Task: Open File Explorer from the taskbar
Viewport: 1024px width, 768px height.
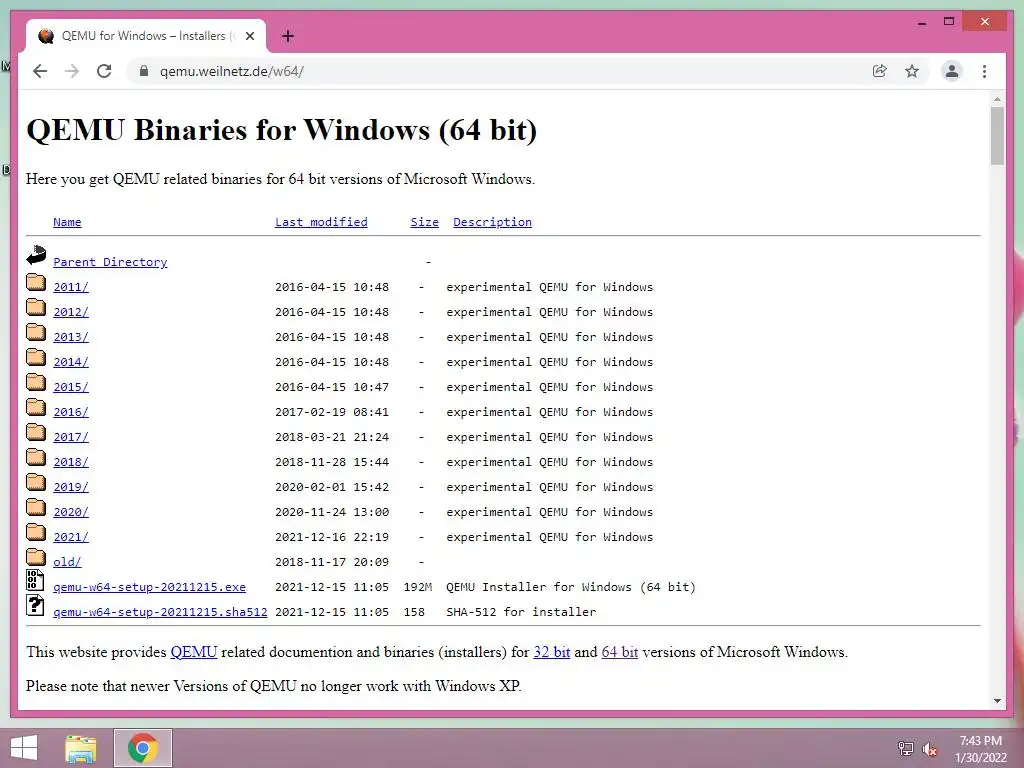Action: pyautogui.click(x=81, y=748)
